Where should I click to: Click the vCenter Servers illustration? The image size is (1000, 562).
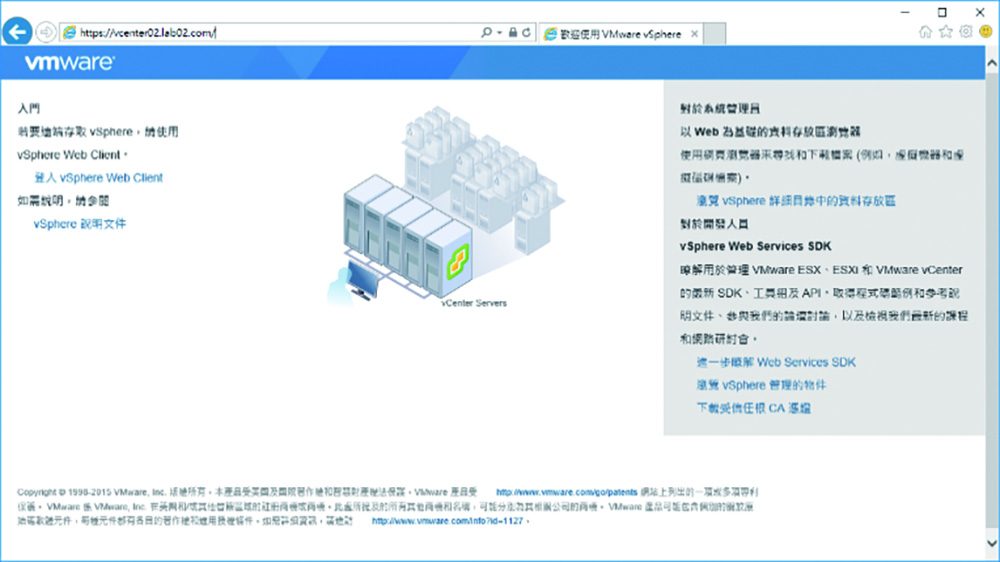click(446, 207)
